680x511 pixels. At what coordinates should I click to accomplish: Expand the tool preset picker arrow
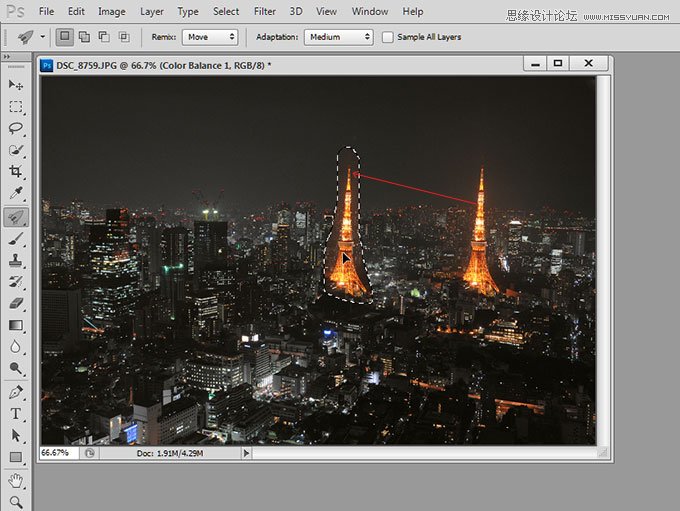(42, 37)
